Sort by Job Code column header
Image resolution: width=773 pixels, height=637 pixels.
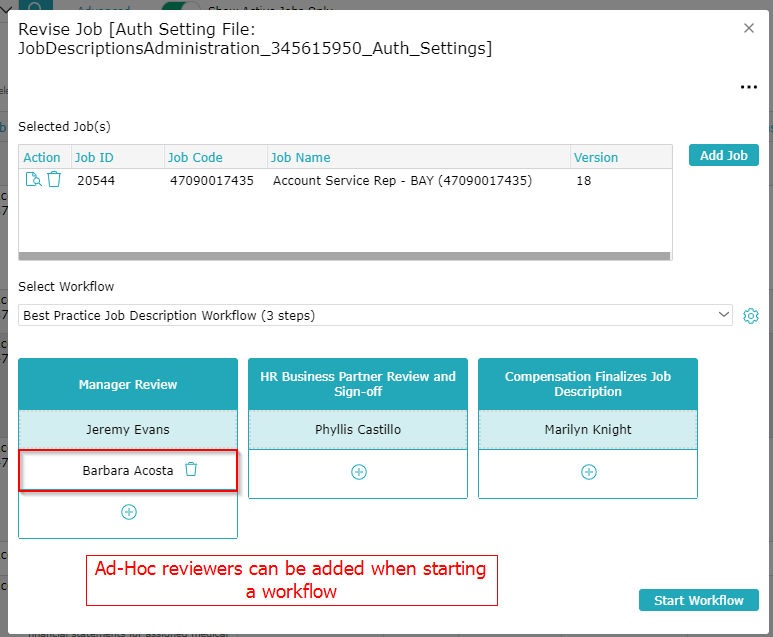[195, 157]
